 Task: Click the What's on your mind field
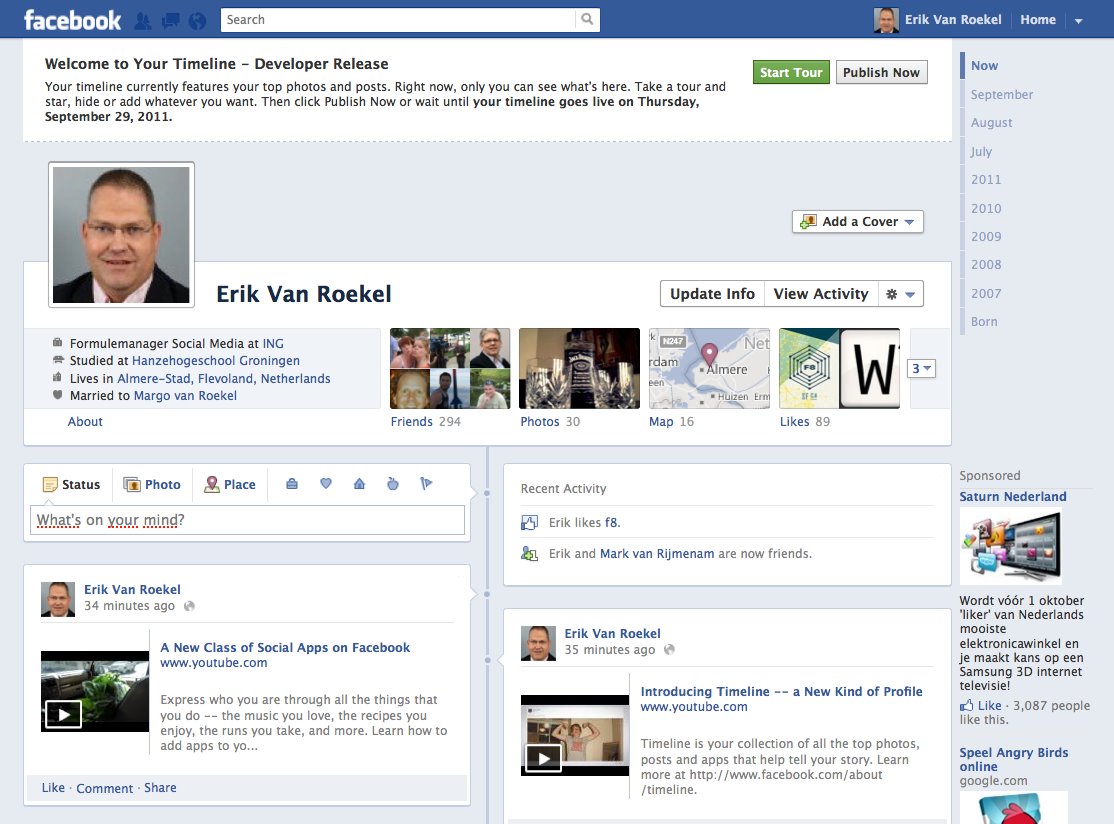pyautogui.click(x=247, y=520)
